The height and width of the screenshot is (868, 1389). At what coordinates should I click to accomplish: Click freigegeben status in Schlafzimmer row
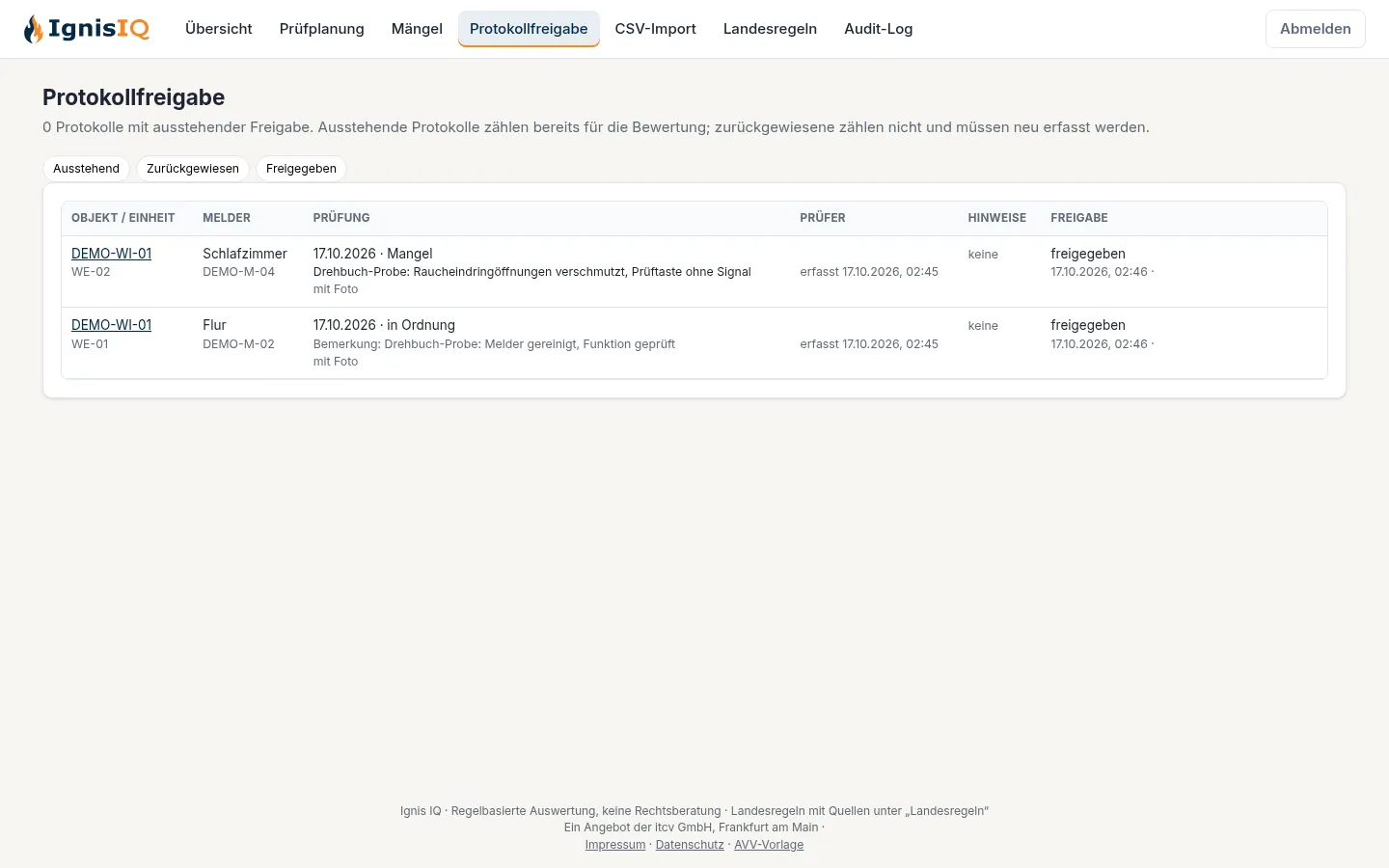(1088, 254)
